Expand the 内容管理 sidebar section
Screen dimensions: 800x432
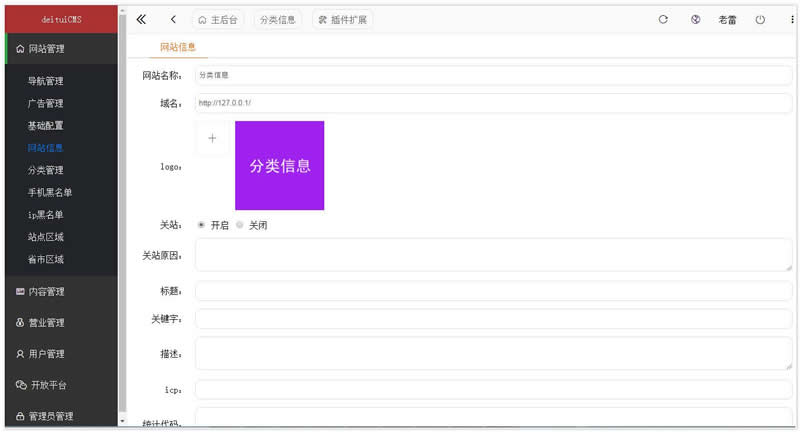click(58, 292)
